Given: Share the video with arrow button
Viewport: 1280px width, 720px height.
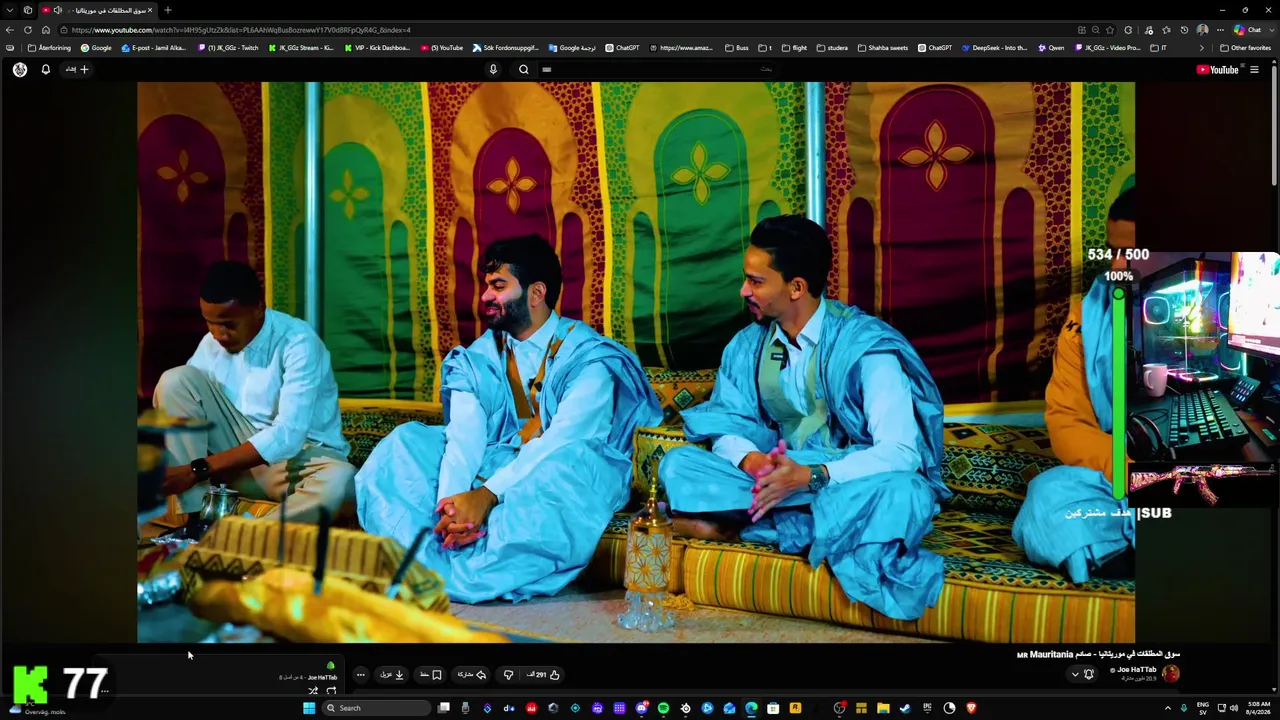Looking at the screenshot, I should pyautogui.click(x=472, y=675).
